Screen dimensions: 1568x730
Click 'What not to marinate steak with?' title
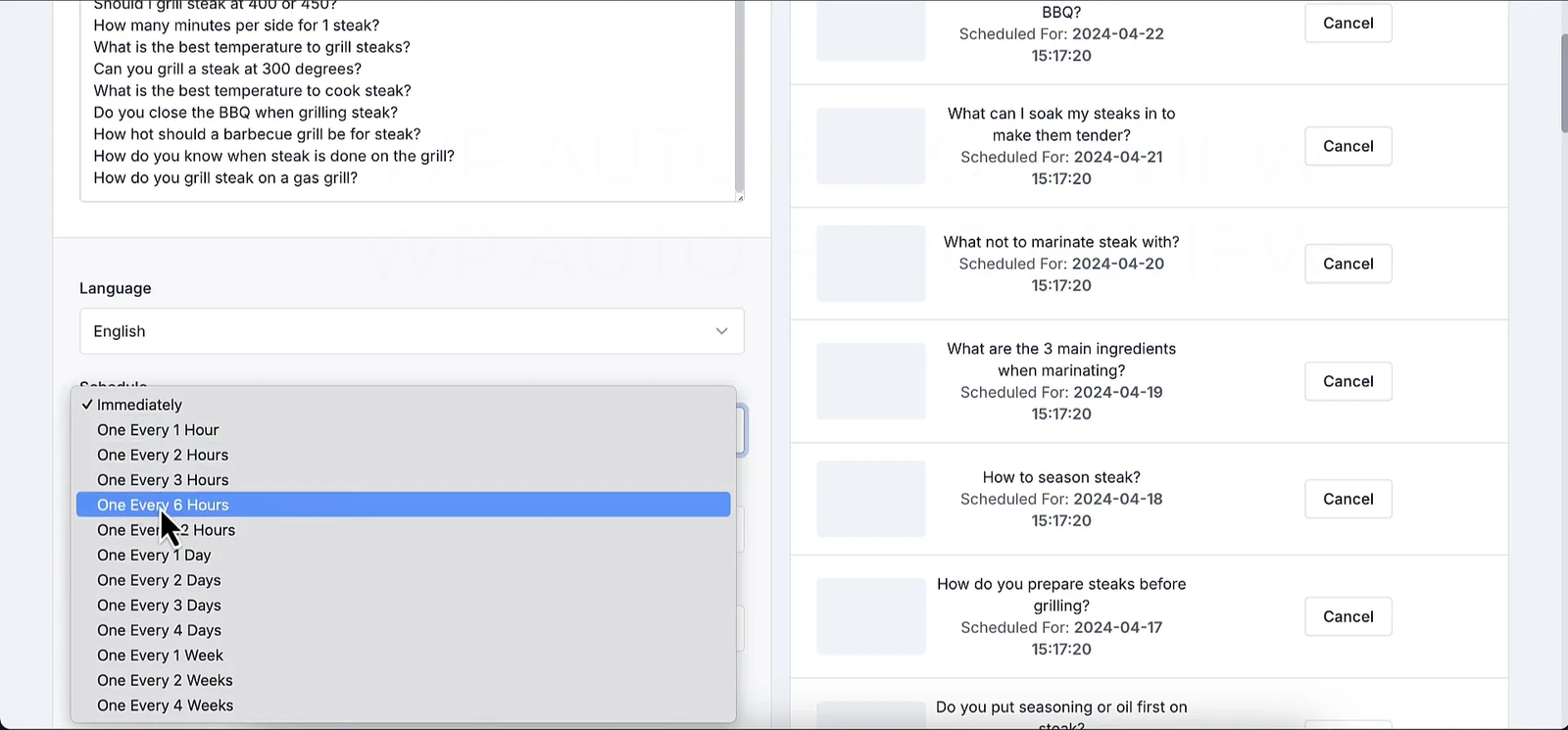tap(1061, 242)
